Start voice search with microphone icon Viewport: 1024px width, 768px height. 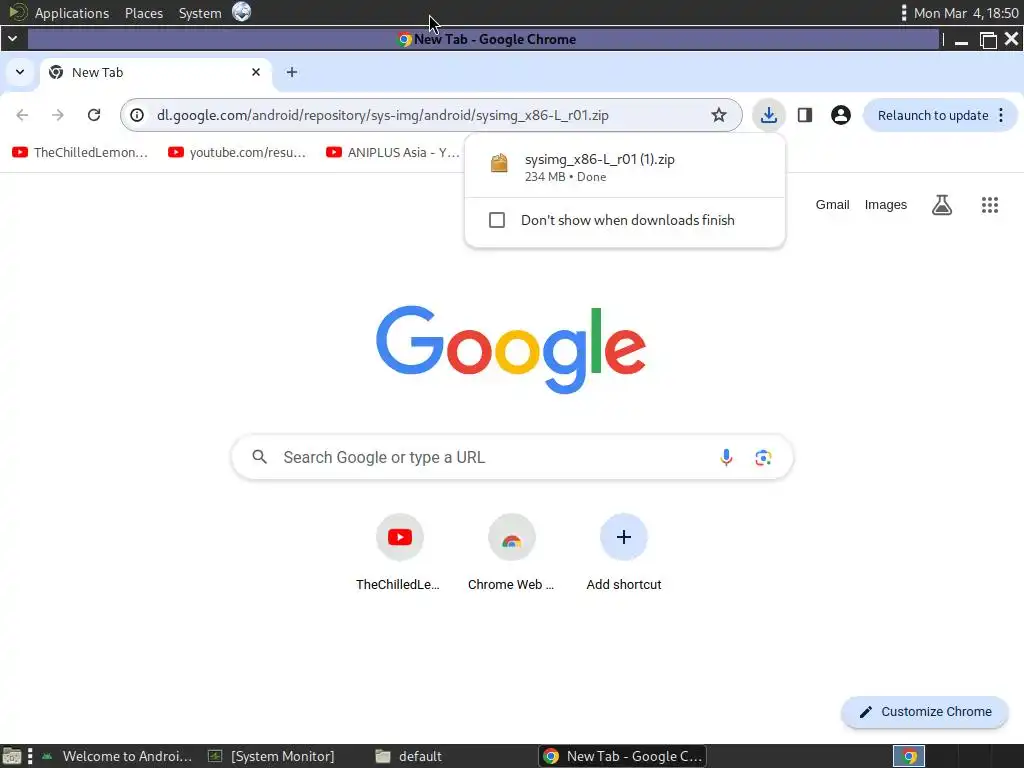pyautogui.click(x=726, y=457)
